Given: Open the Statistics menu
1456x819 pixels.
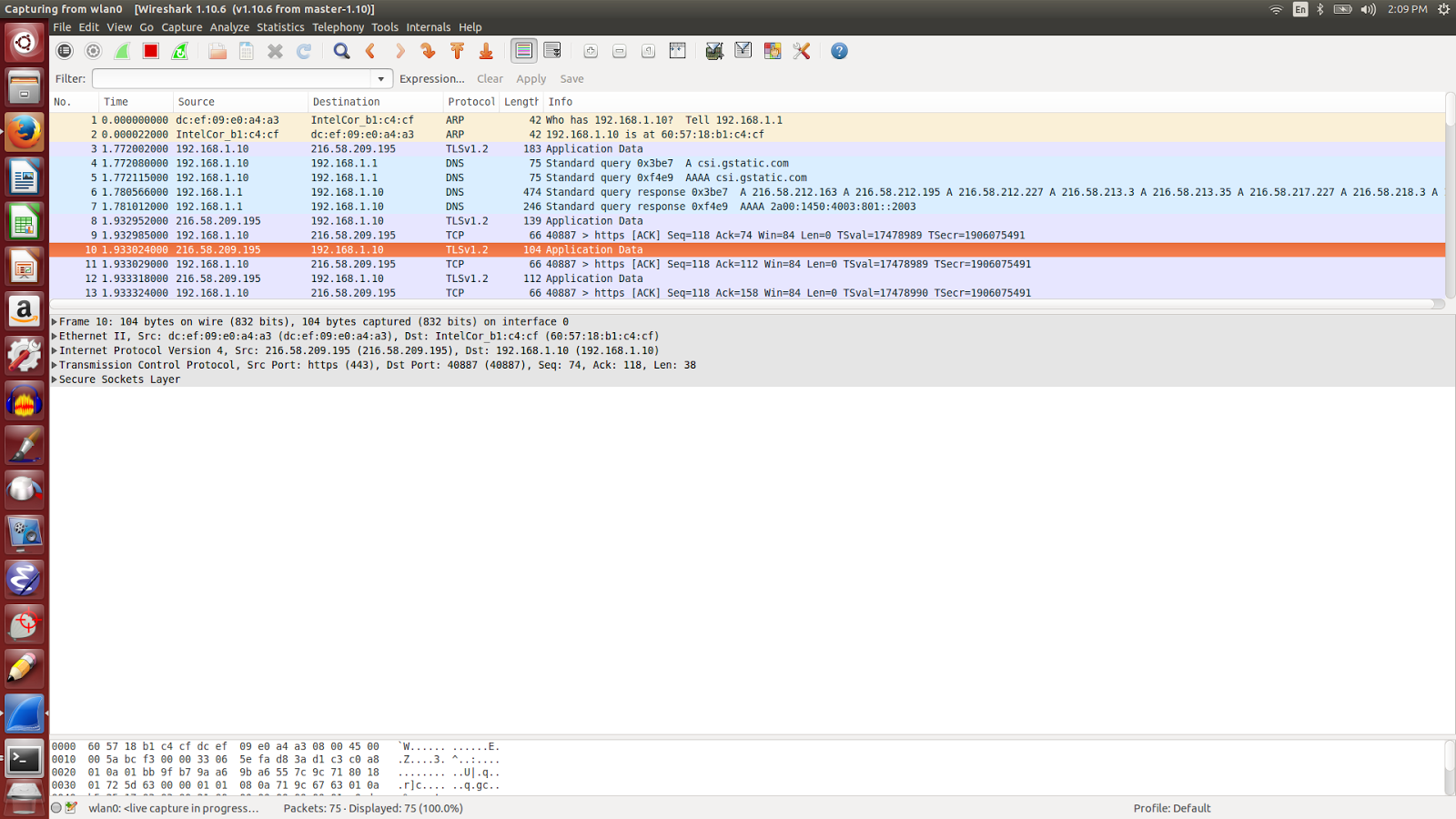Looking at the screenshot, I should (x=280, y=26).
